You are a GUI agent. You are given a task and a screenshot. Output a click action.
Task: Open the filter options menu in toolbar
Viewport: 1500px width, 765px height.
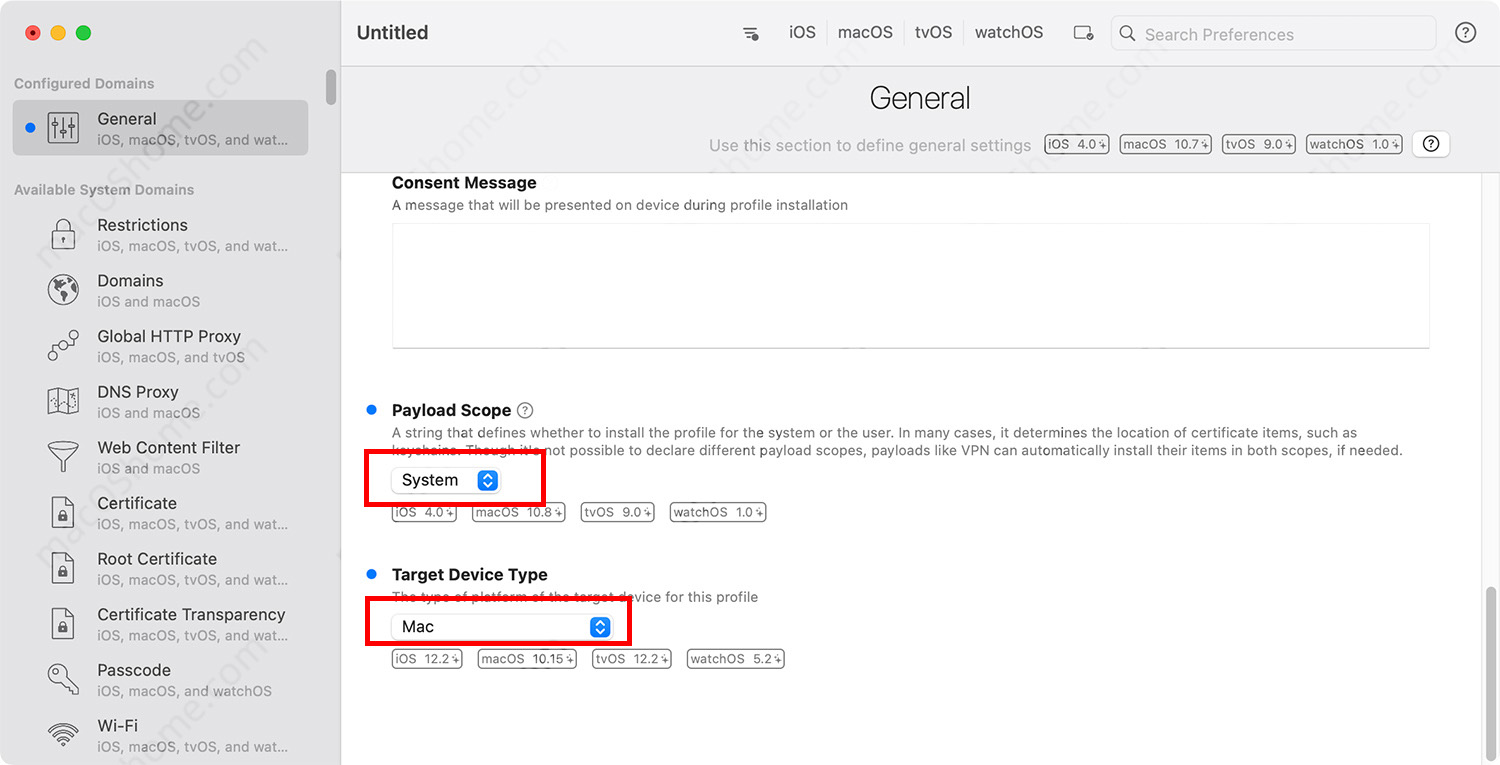pyautogui.click(x=750, y=33)
